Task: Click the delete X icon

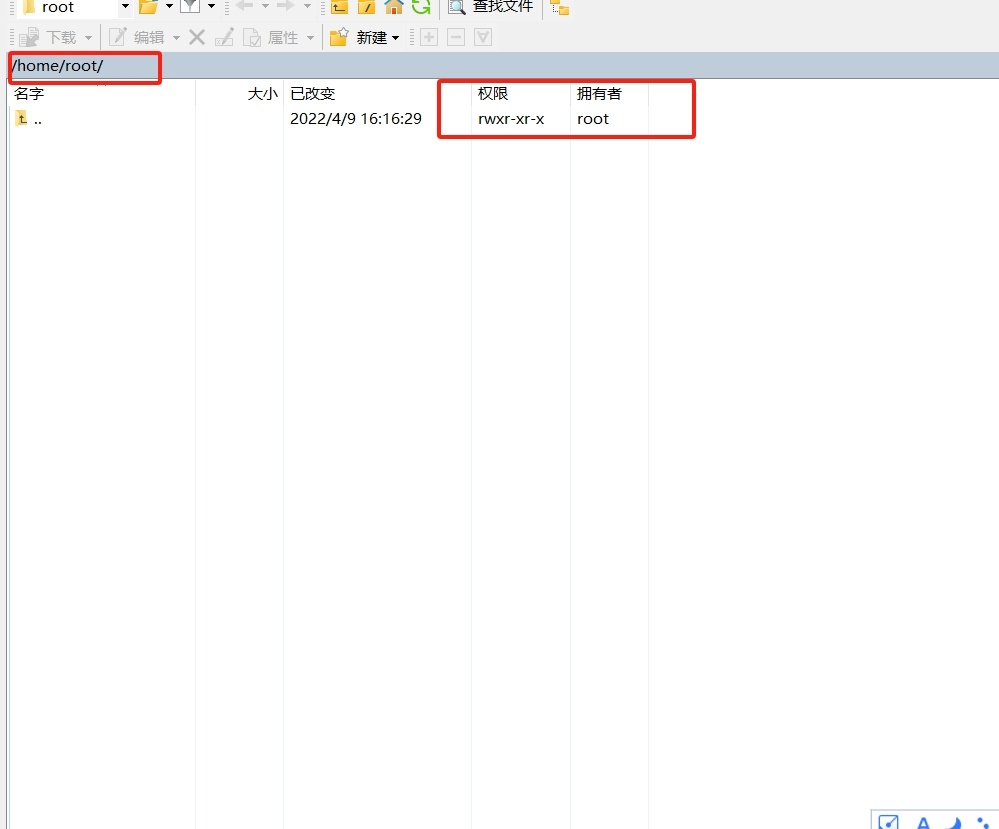Action: click(x=197, y=38)
